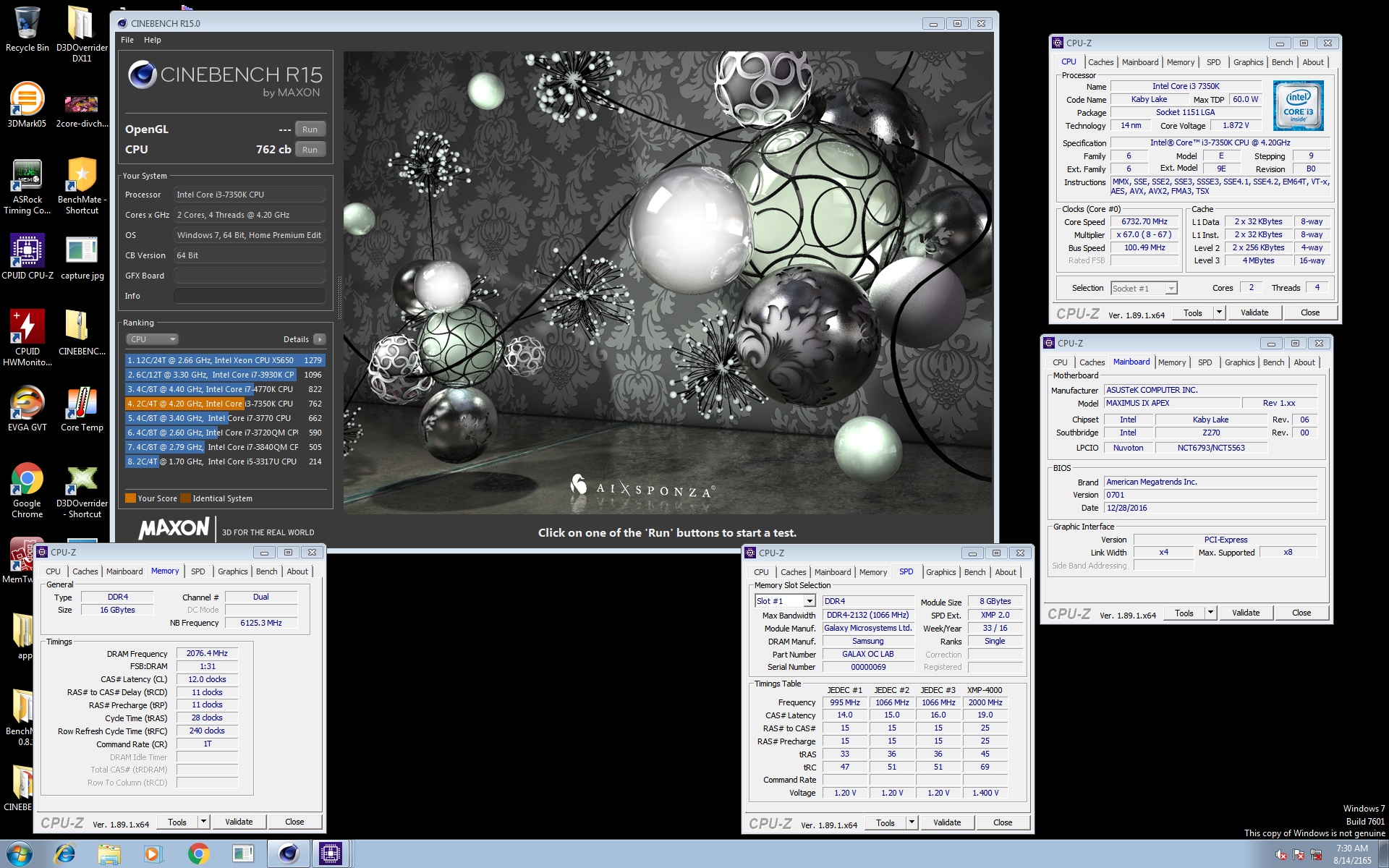Open Windows Media Player taskbar icon
The image size is (1389, 868).
(153, 854)
